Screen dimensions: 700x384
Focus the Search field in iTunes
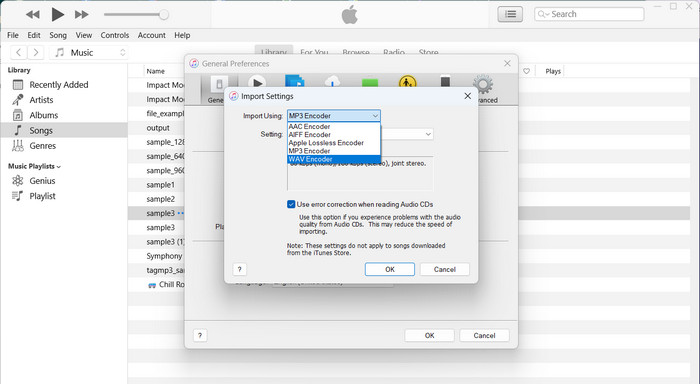tap(589, 14)
